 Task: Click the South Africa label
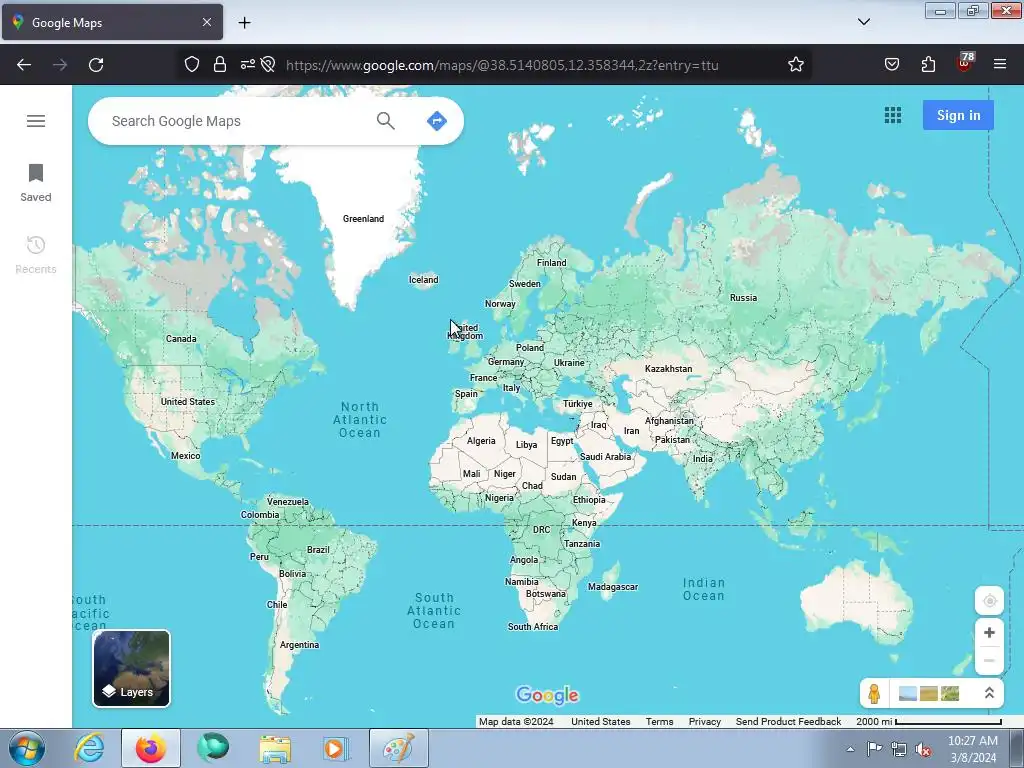(x=533, y=627)
